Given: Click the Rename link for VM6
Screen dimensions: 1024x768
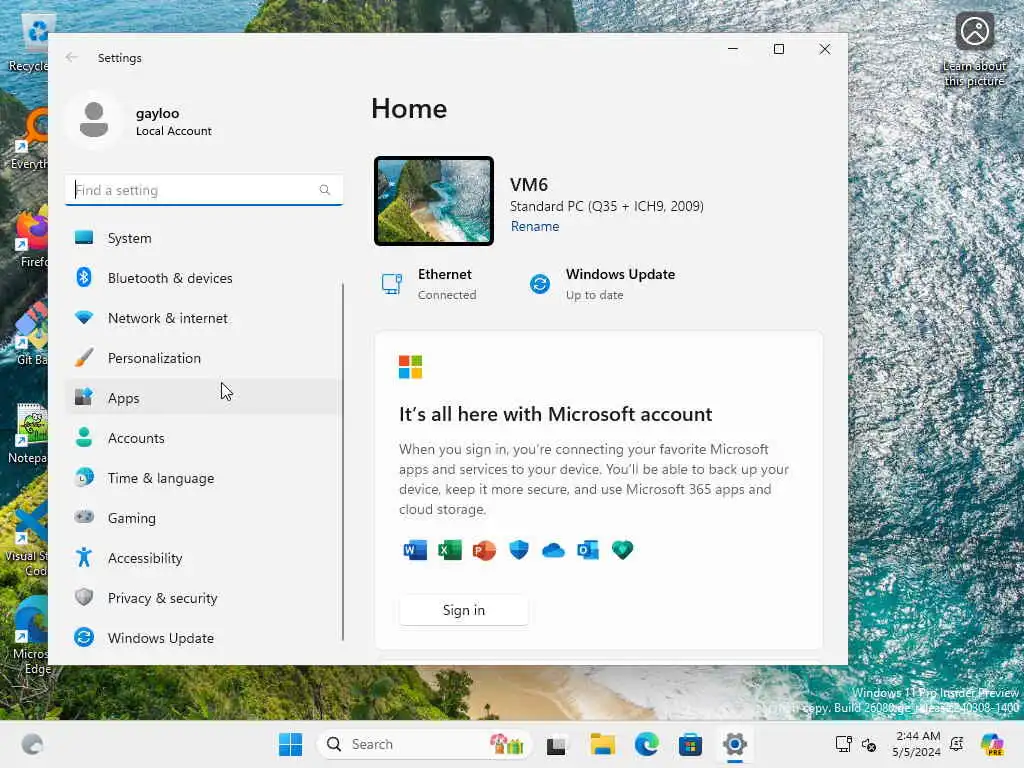Looking at the screenshot, I should tap(535, 227).
